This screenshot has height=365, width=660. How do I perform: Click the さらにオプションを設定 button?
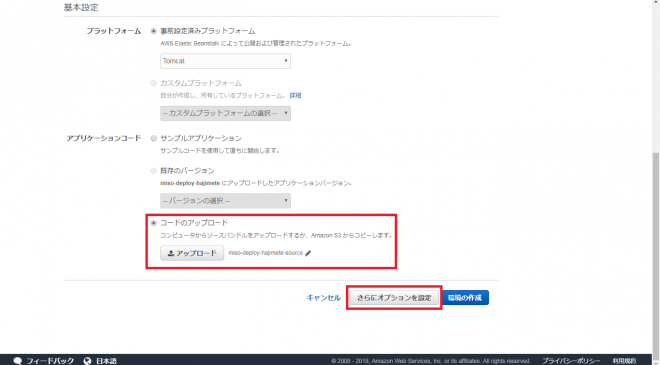[394, 298]
